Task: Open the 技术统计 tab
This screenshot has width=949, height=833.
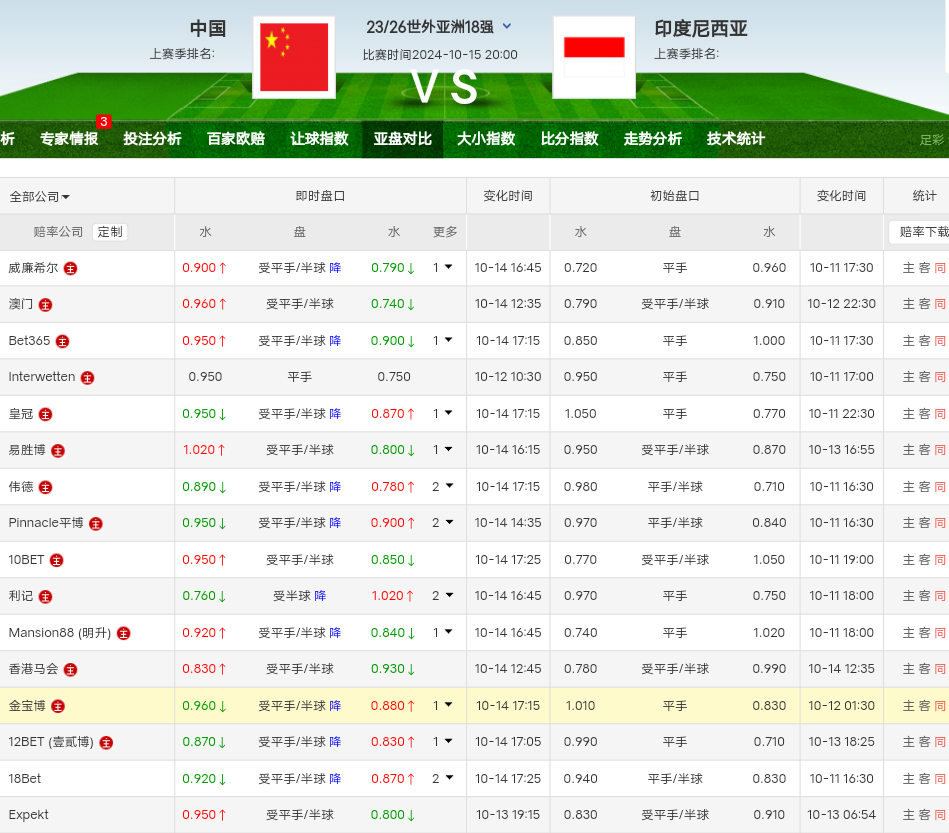Action: [736, 139]
